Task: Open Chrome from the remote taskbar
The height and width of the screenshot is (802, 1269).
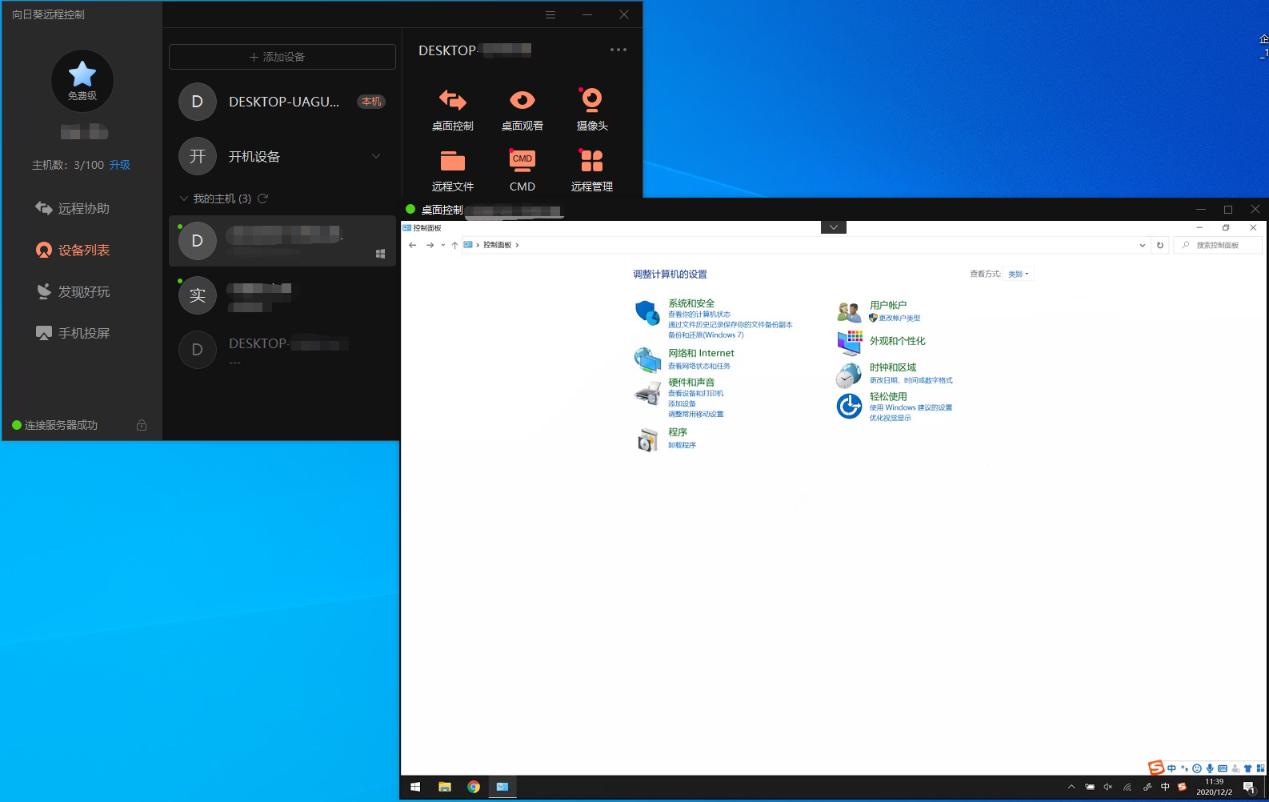Action: point(473,787)
